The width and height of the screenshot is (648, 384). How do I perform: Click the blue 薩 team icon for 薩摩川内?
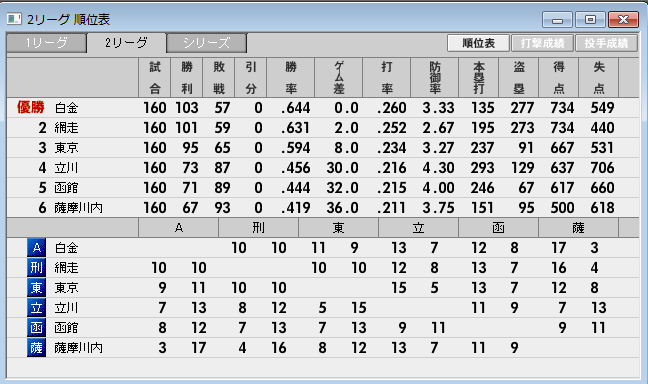click(x=36, y=348)
